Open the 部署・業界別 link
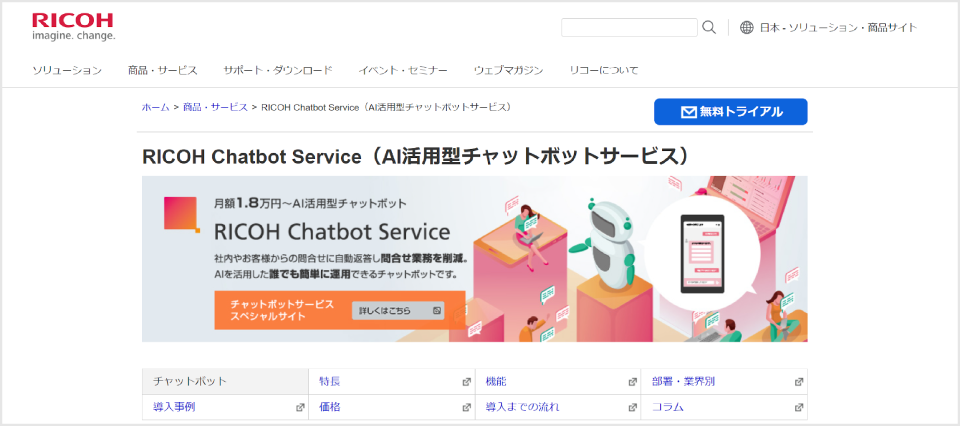The image size is (960, 426). [683, 382]
